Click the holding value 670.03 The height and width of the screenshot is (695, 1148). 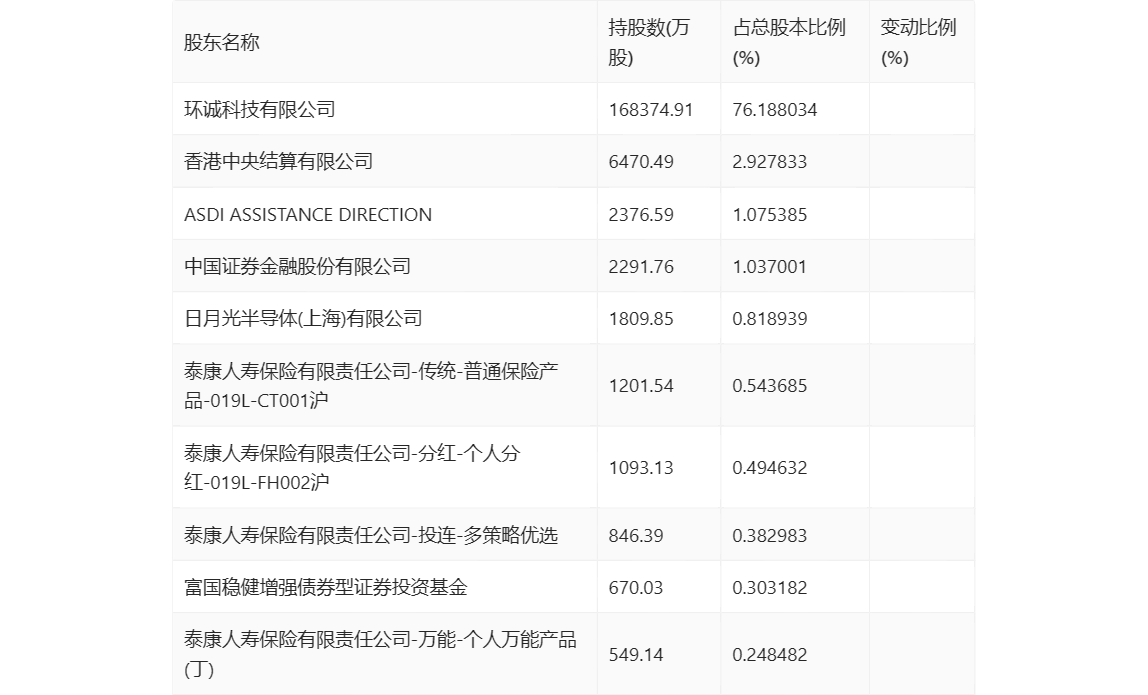636,587
